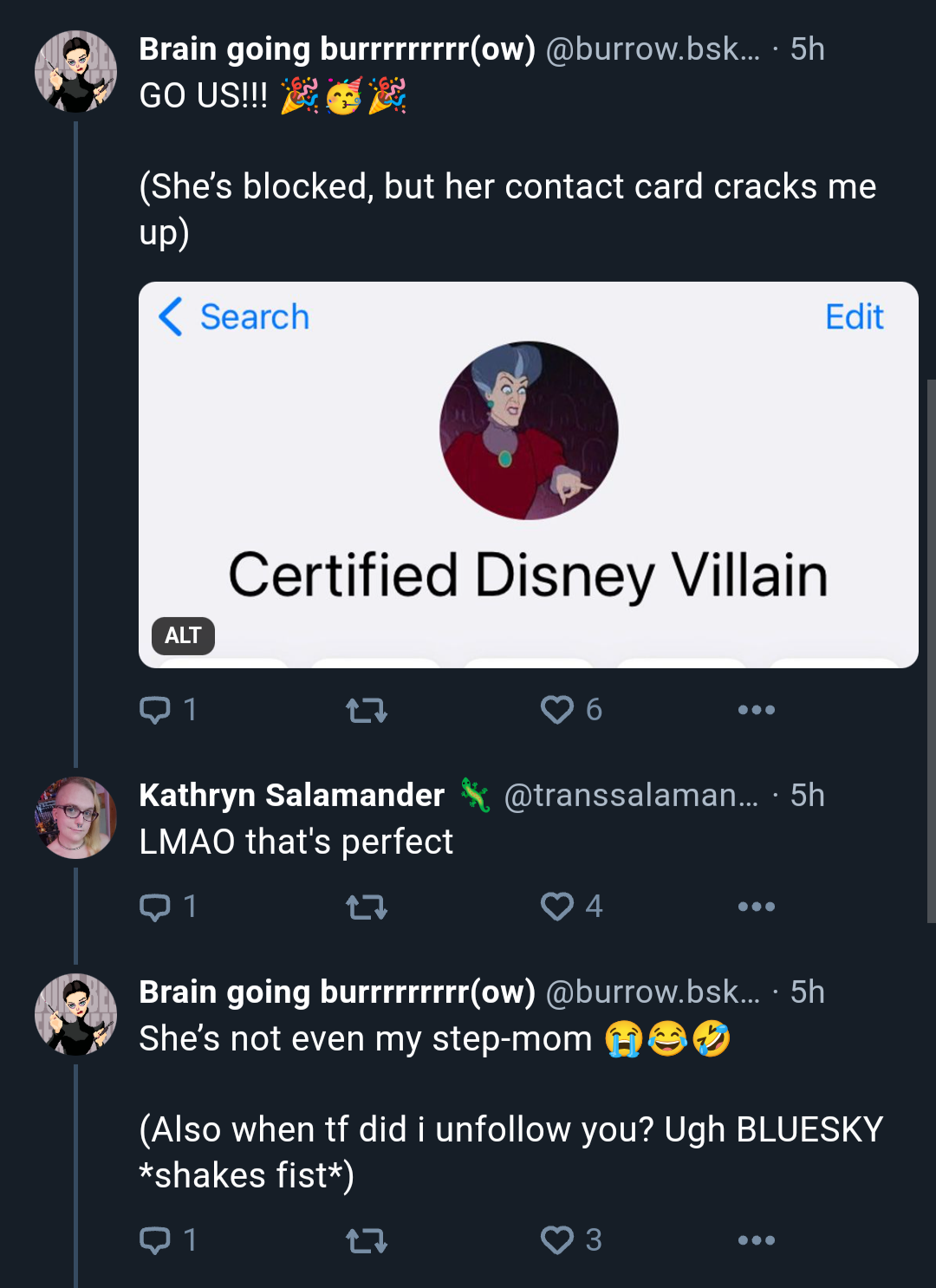Open the @burrow.bsk handle in the top post
The image size is (936, 1288).
653,49
